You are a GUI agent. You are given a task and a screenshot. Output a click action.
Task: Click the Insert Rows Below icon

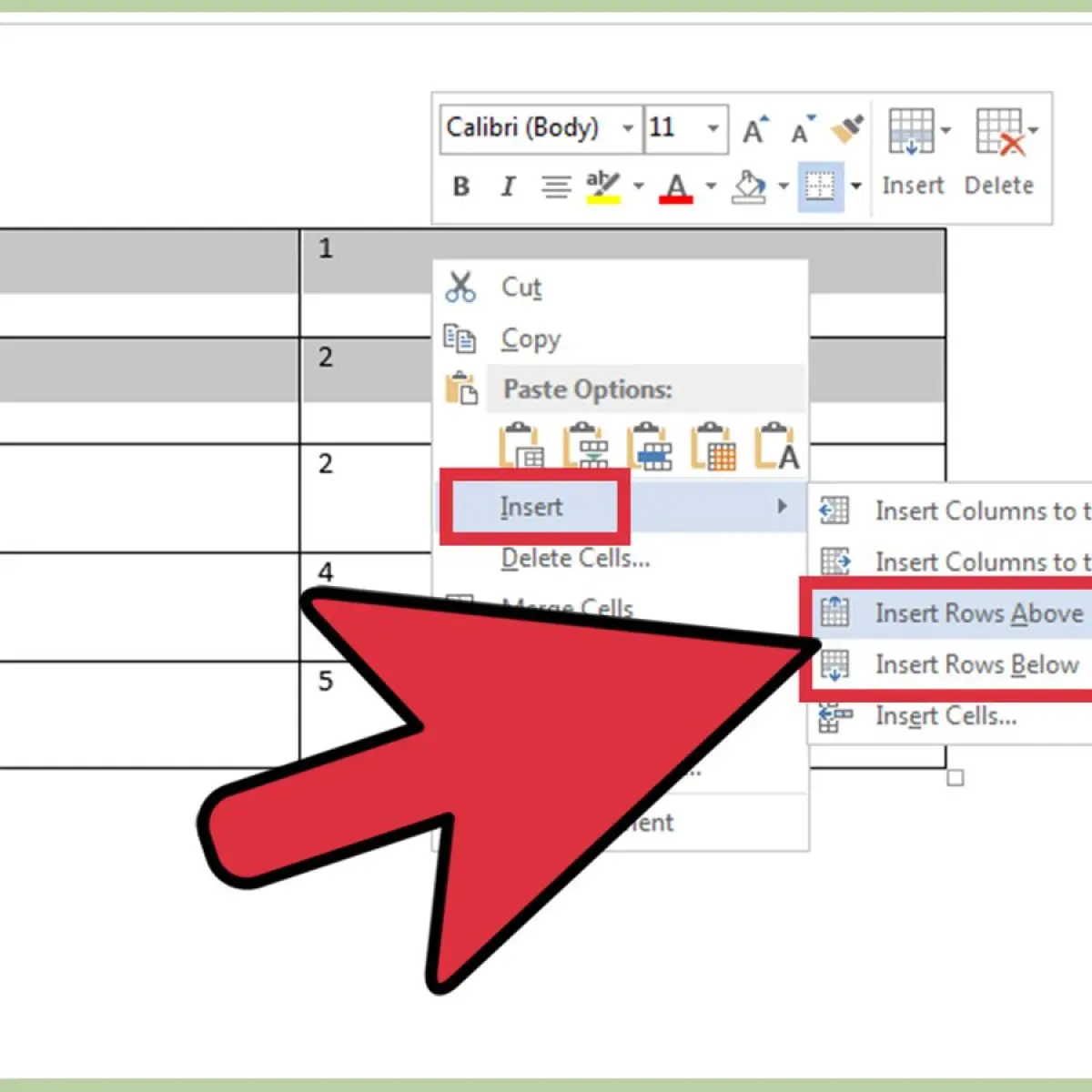click(834, 664)
